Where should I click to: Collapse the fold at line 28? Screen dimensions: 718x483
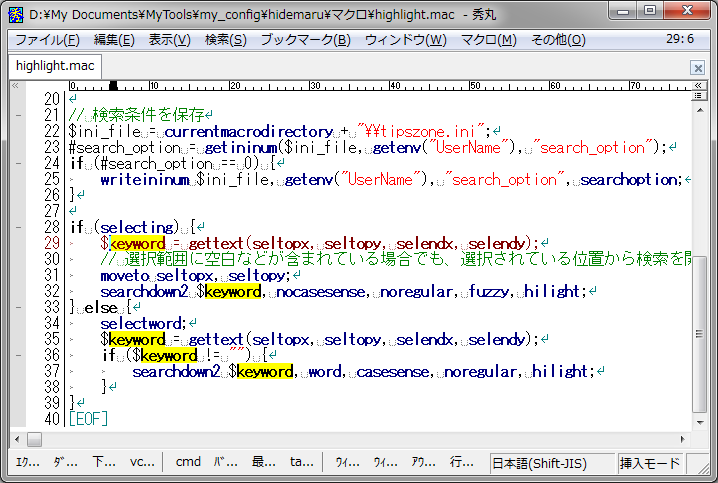pos(18,228)
